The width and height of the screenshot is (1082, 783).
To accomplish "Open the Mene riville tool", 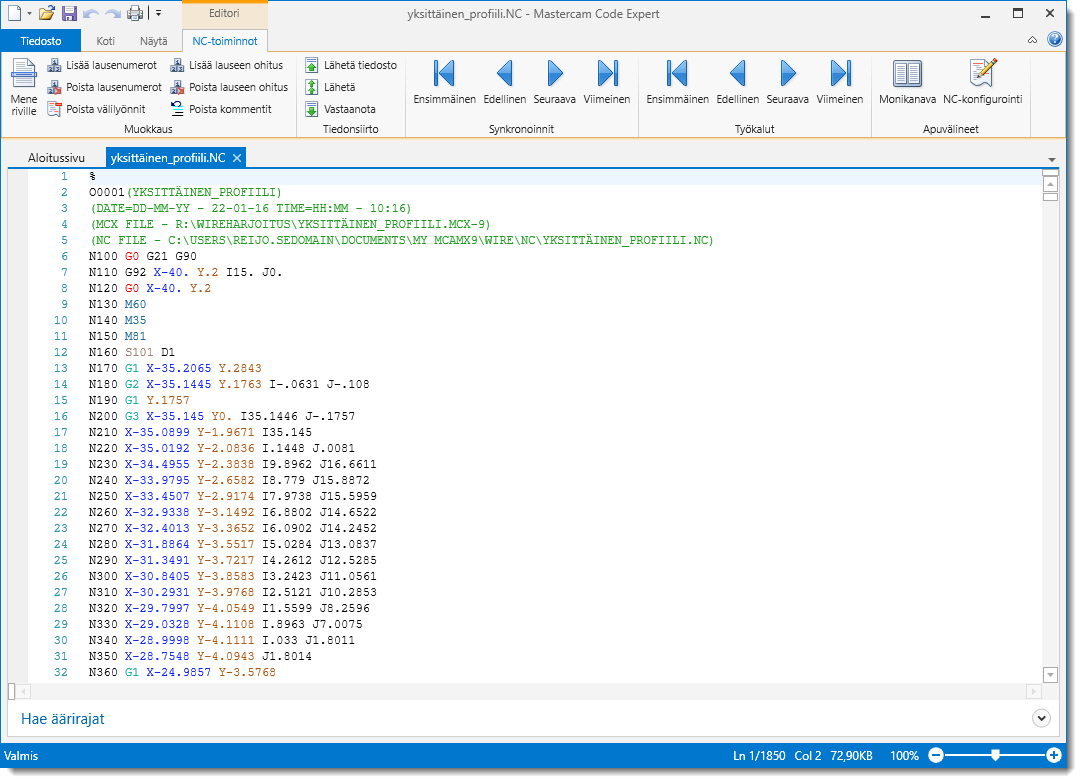I will click(x=23, y=87).
